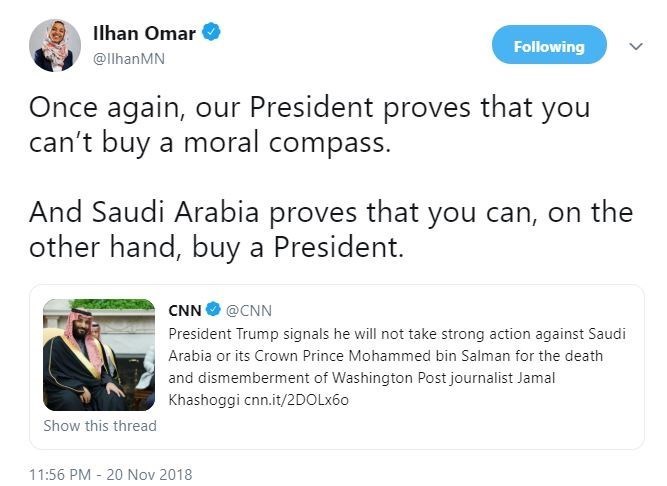The width and height of the screenshot is (667, 486).
Task: Click the CNN verified badge
Action: (214, 311)
